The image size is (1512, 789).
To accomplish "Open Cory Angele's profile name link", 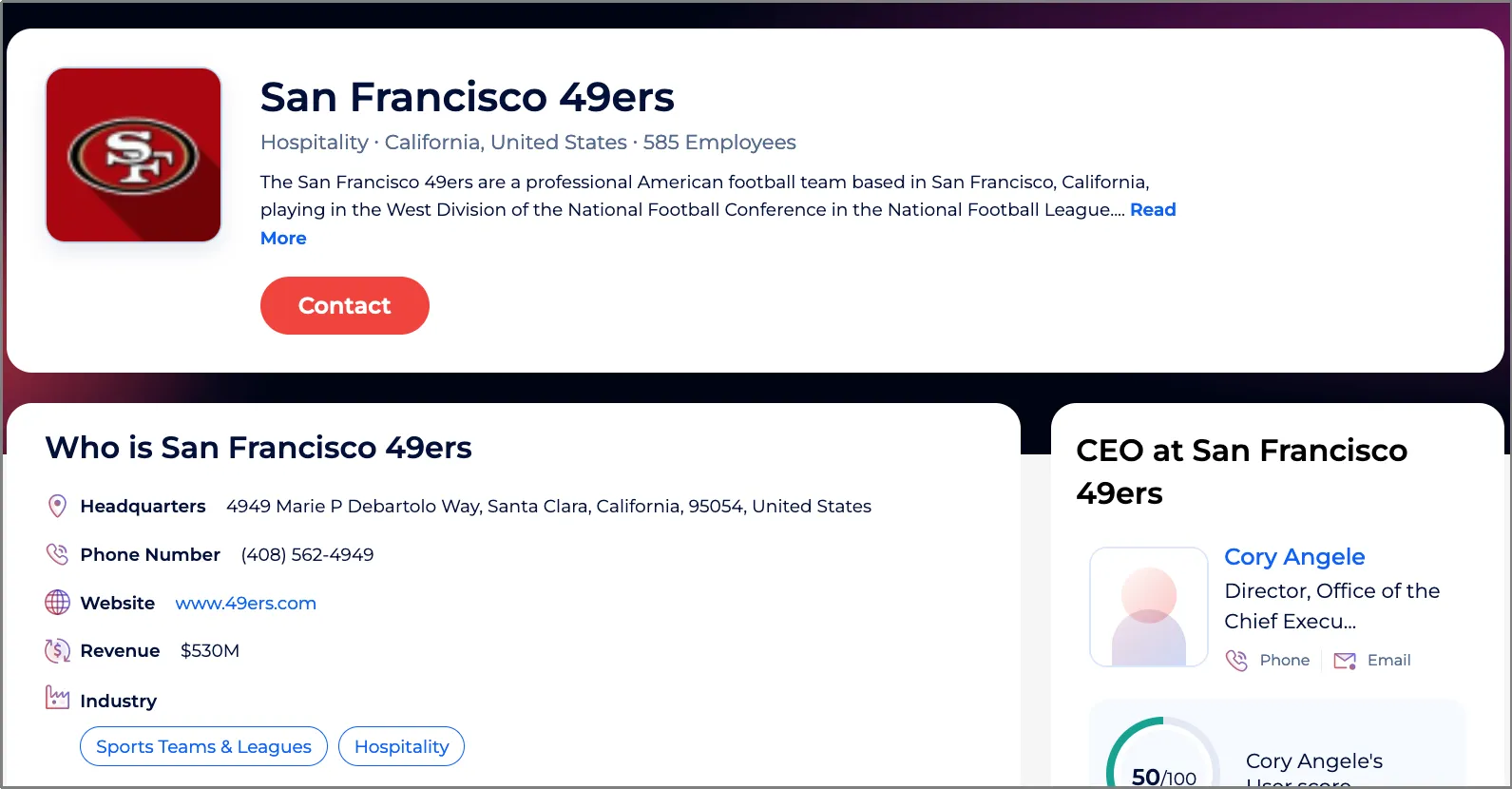I will click(x=1294, y=557).
